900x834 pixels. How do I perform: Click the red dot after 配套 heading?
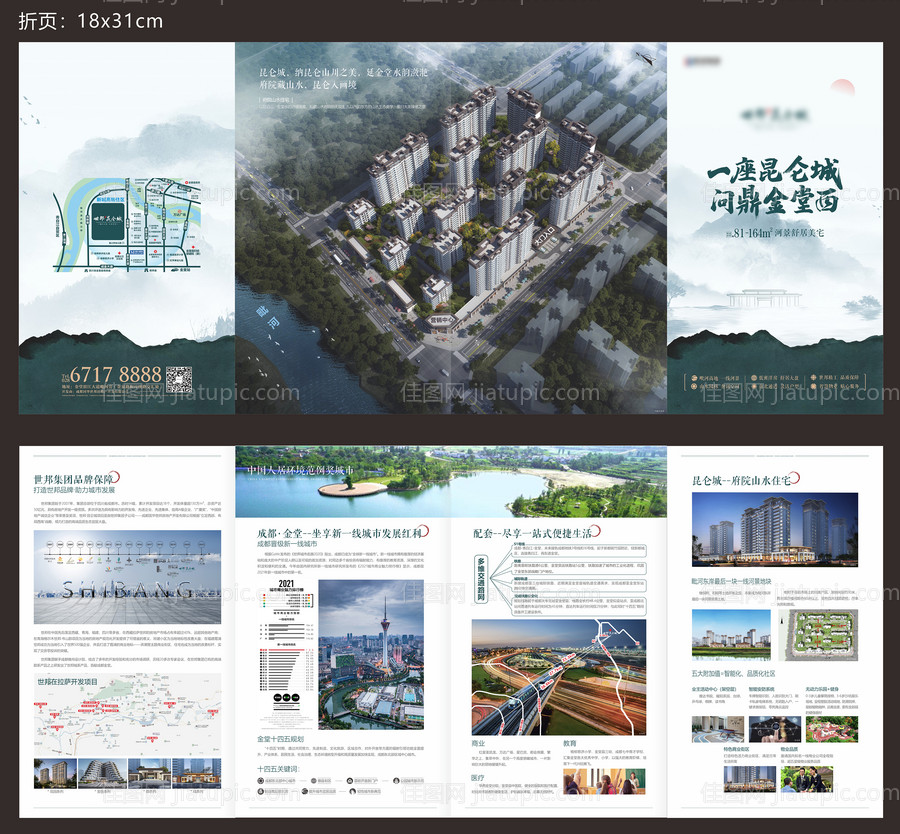pos(598,530)
